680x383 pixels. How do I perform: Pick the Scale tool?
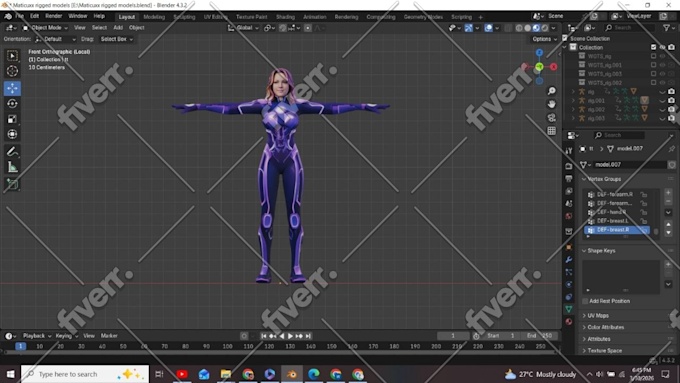pos(12,119)
